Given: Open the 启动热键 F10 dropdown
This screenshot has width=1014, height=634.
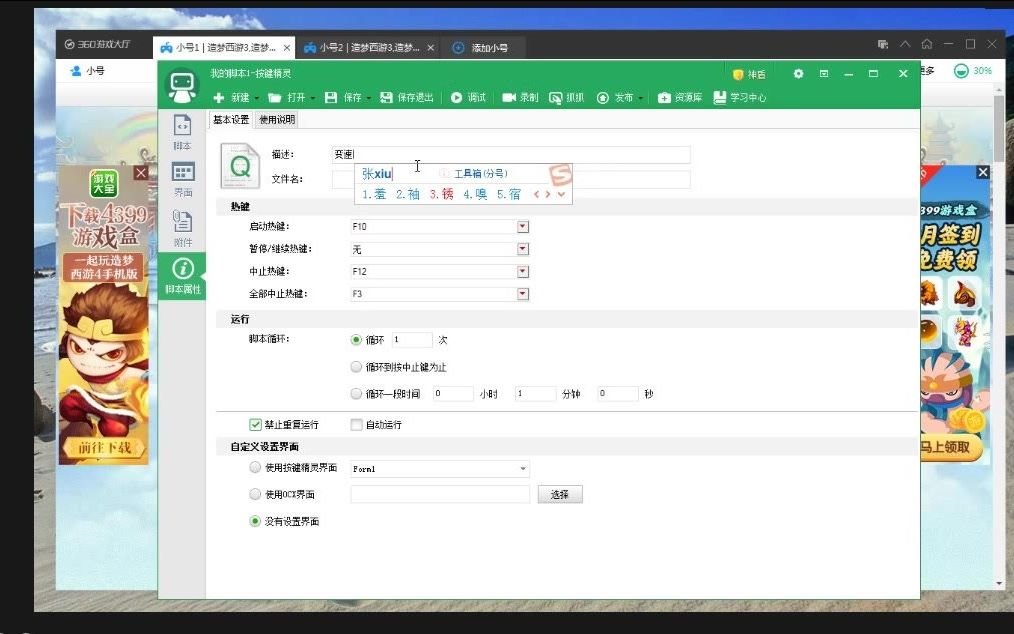Looking at the screenshot, I should (521, 226).
